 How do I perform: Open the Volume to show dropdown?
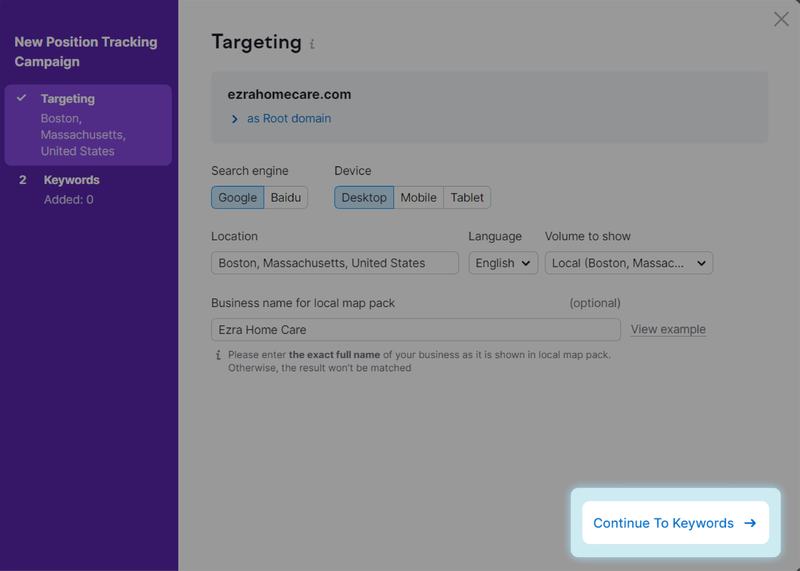628,263
